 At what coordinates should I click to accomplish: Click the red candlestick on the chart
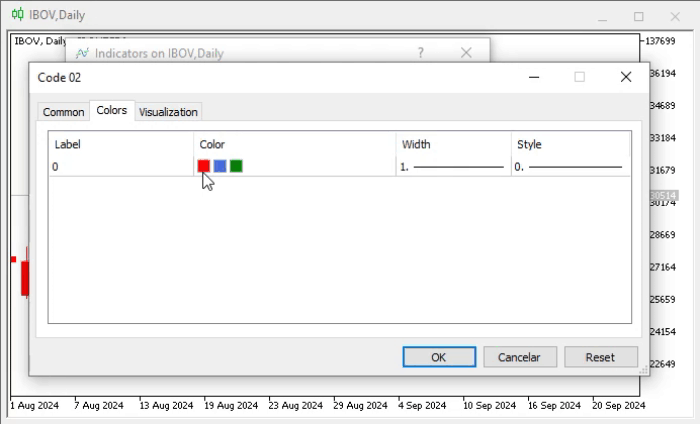tap(25, 277)
